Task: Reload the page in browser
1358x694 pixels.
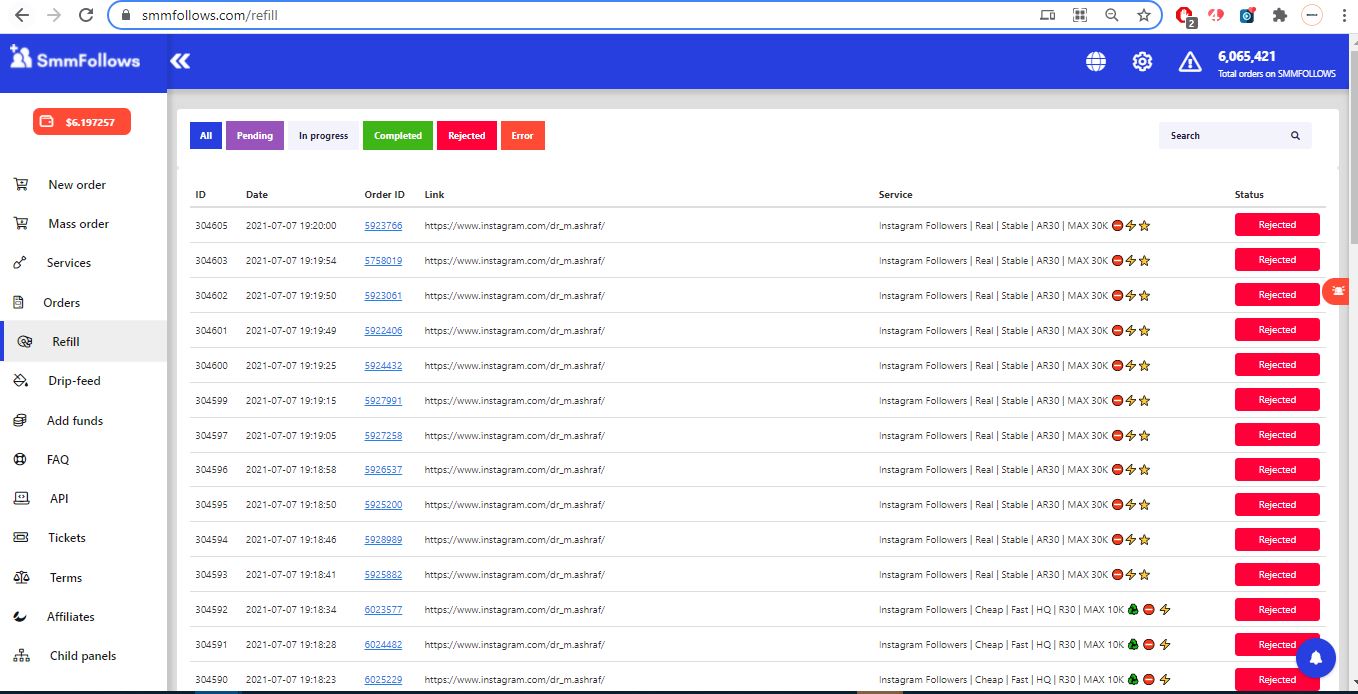Action: (86, 15)
